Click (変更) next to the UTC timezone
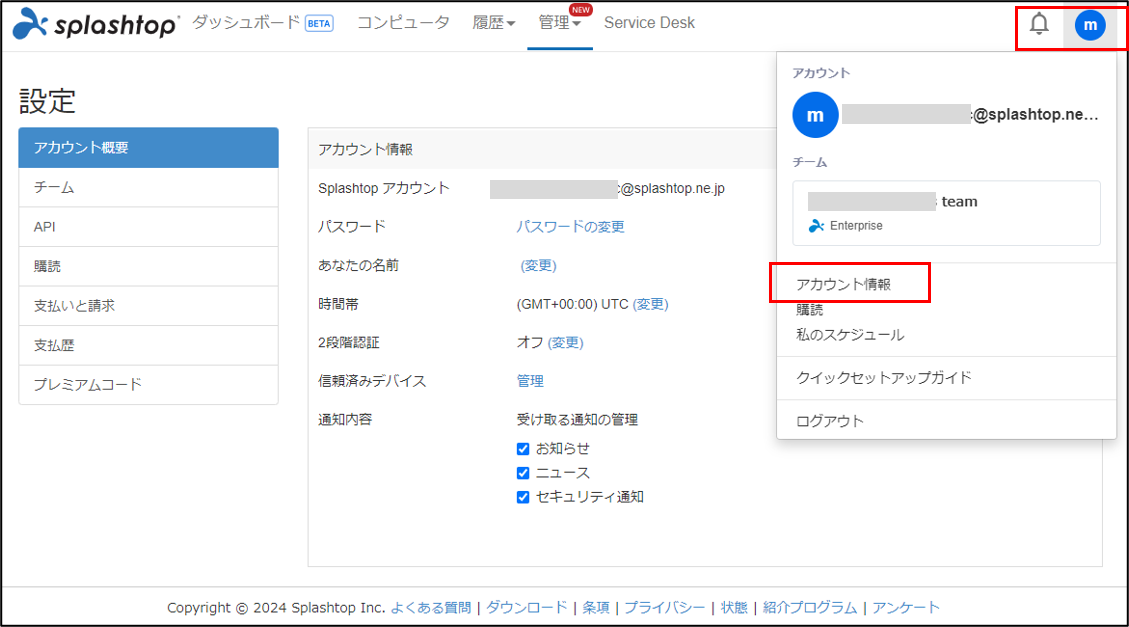This screenshot has width=1129, height=627. (x=650, y=305)
